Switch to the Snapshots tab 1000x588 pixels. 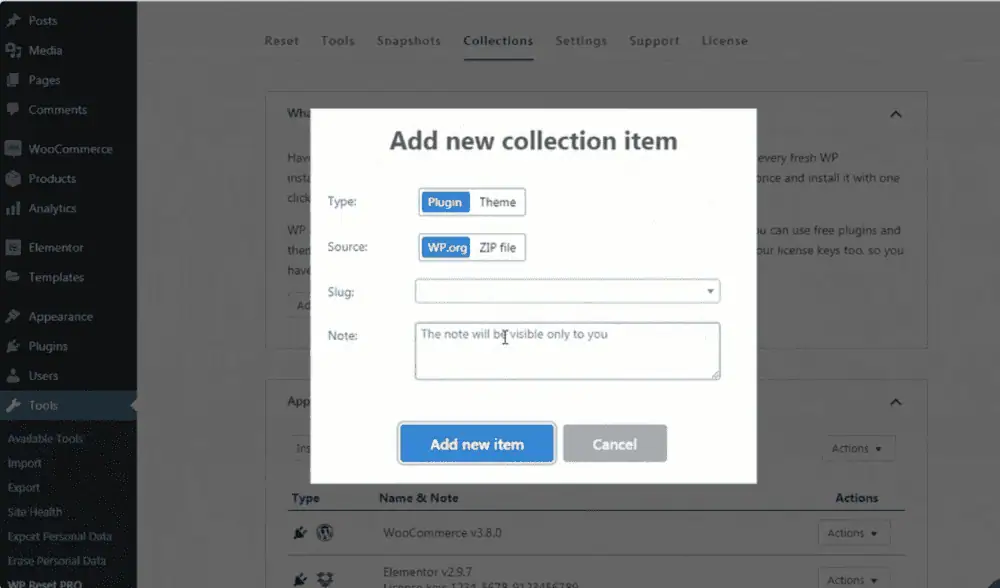point(408,41)
